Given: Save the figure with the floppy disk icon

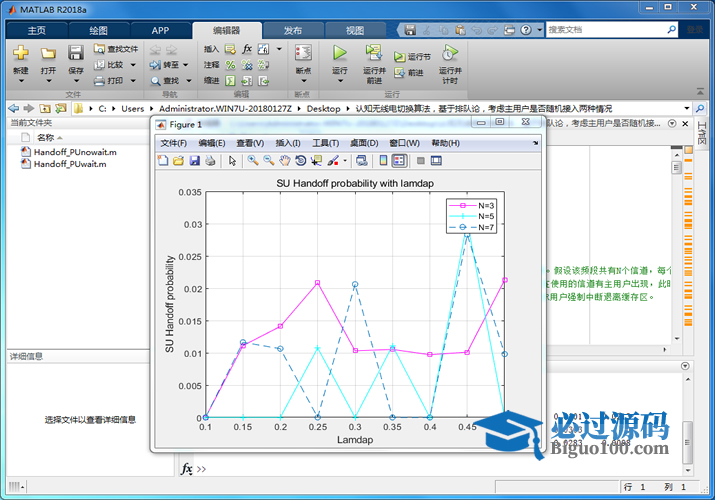Looking at the screenshot, I should [195, 160].
